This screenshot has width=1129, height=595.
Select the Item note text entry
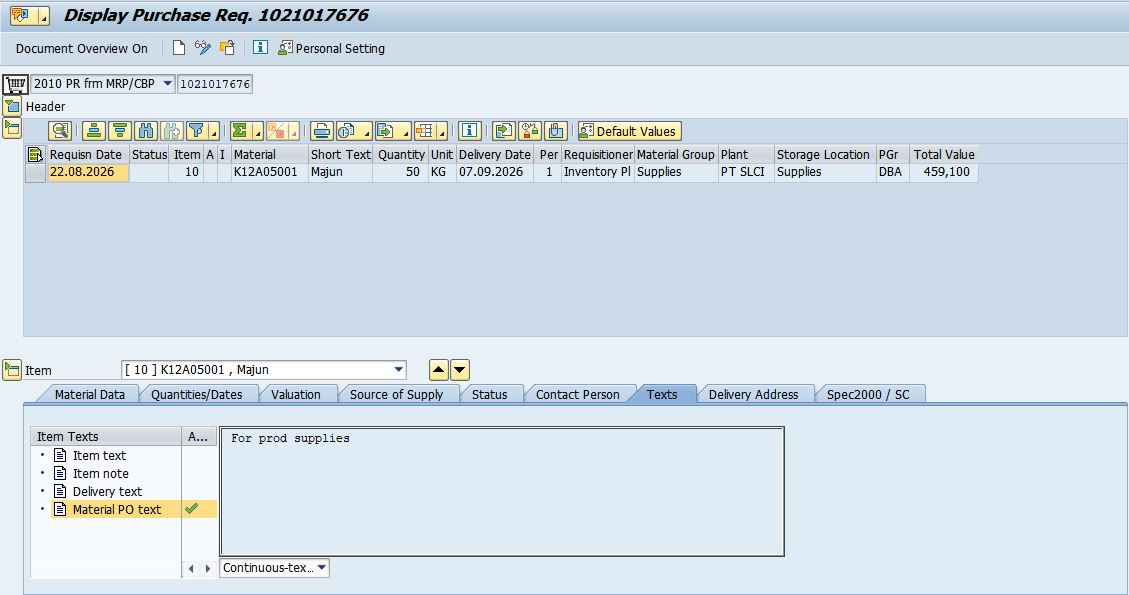pyautogui.click(x=100, y=473)
